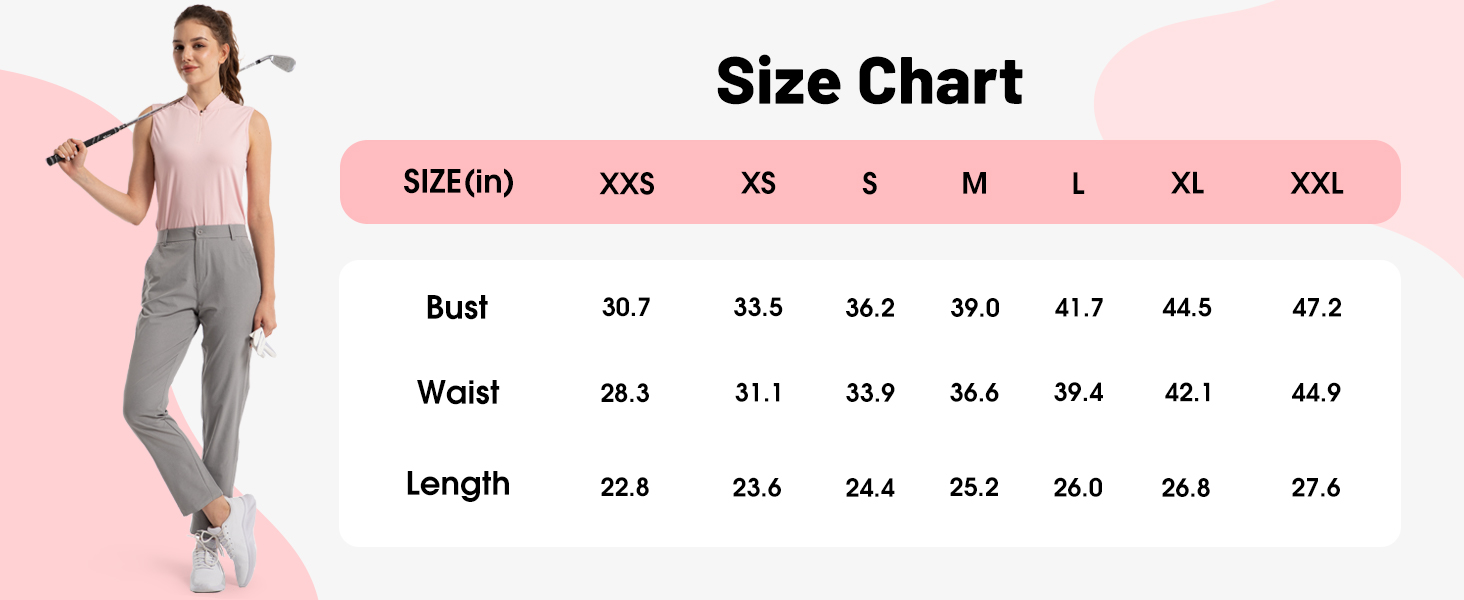The height and width of the screenshot is (600, 1464).
Task: Select the 47.2 bust value for XXL
Action: [1317, 308]
